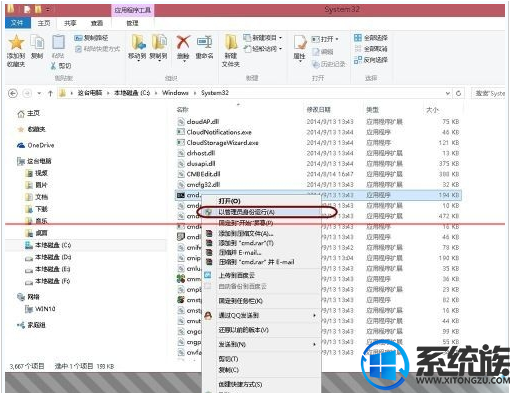Click the 新建文件夹 folder icon
Screen dimensions: 510x393
coord(231,42)
